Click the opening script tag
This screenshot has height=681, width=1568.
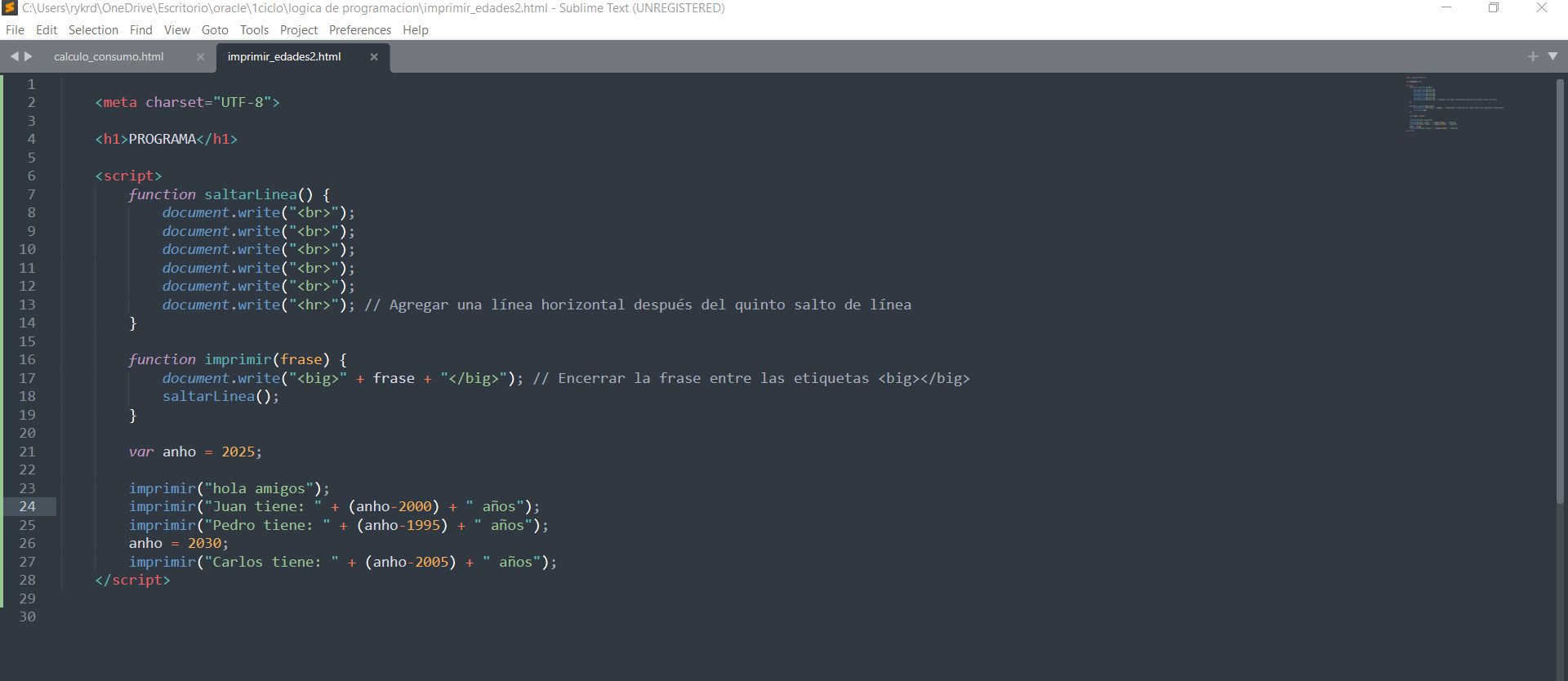click(128, 176)
